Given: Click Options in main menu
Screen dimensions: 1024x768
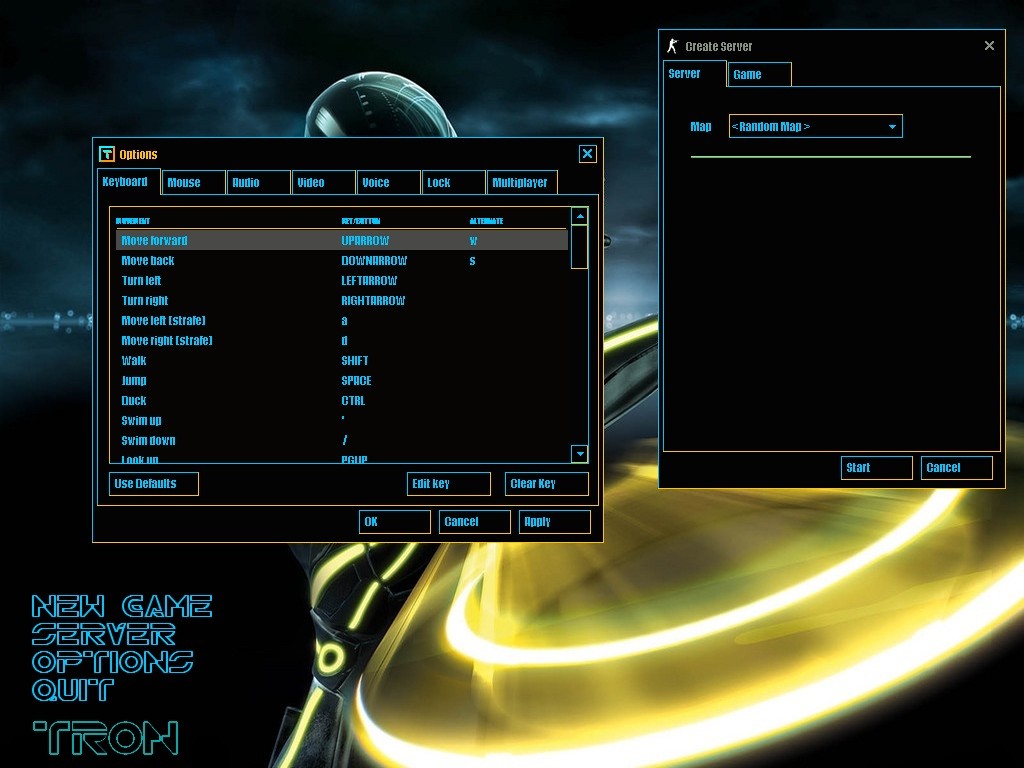Looking at the screenshot, I should [x=112, y=662].
